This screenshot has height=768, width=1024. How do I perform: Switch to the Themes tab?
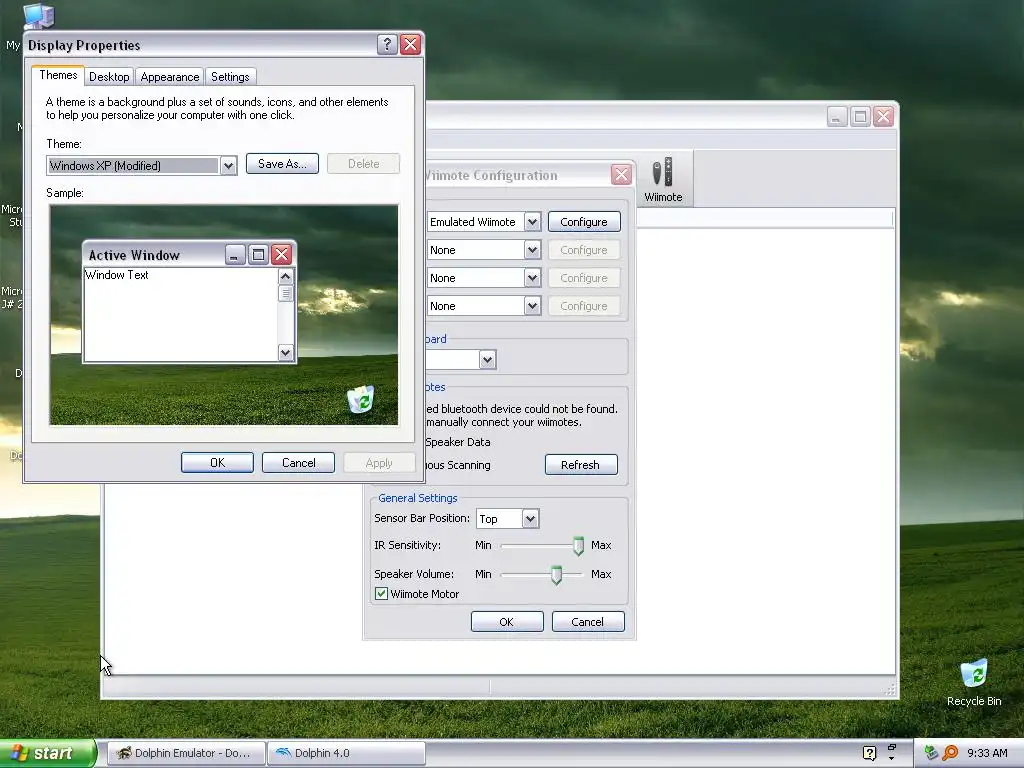point(58,75)
